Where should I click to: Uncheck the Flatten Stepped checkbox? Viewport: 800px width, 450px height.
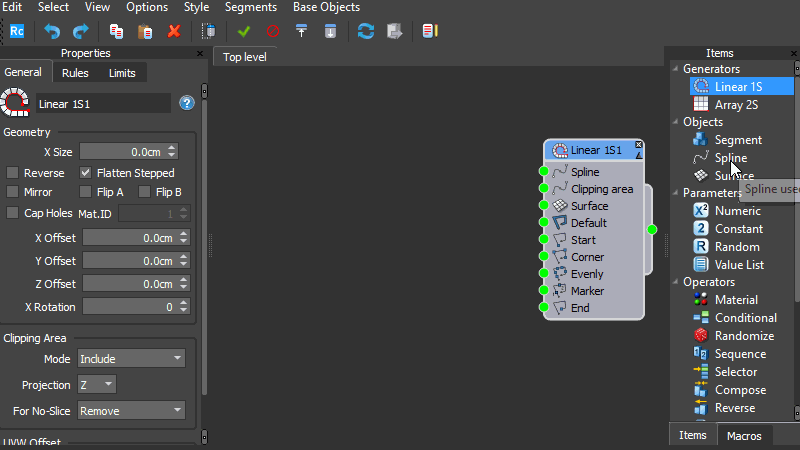coord(86,173)
